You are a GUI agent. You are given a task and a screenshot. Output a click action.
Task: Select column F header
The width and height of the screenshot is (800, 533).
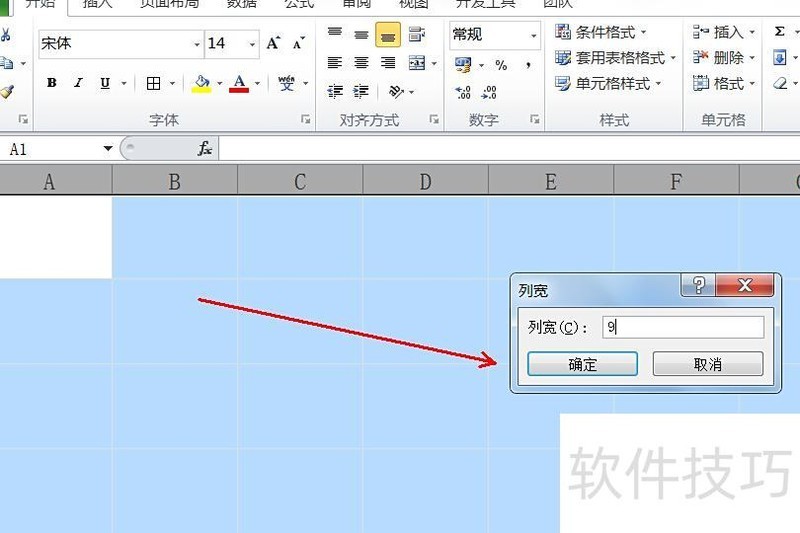(676, 181)
